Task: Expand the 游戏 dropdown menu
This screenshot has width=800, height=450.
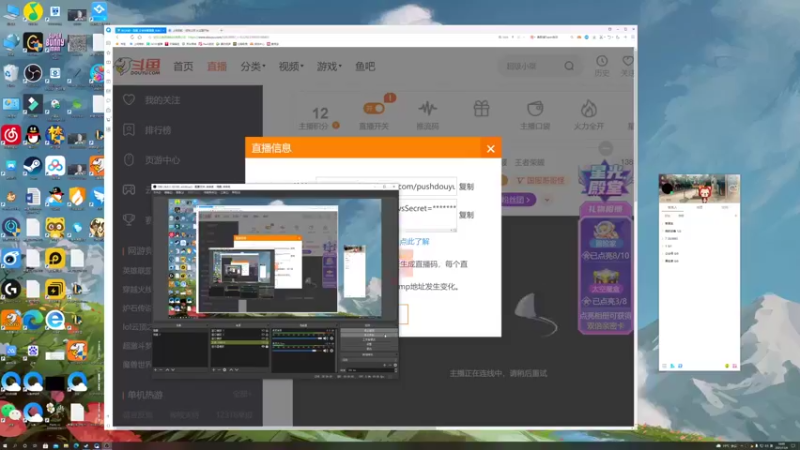Action: click(x=329, y=66)
